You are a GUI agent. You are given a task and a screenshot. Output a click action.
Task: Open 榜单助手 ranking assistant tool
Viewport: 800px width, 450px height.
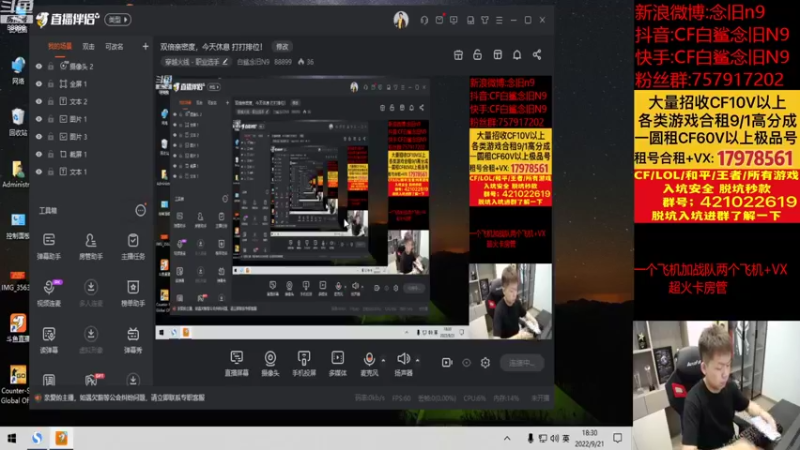[x=133, y=293]
